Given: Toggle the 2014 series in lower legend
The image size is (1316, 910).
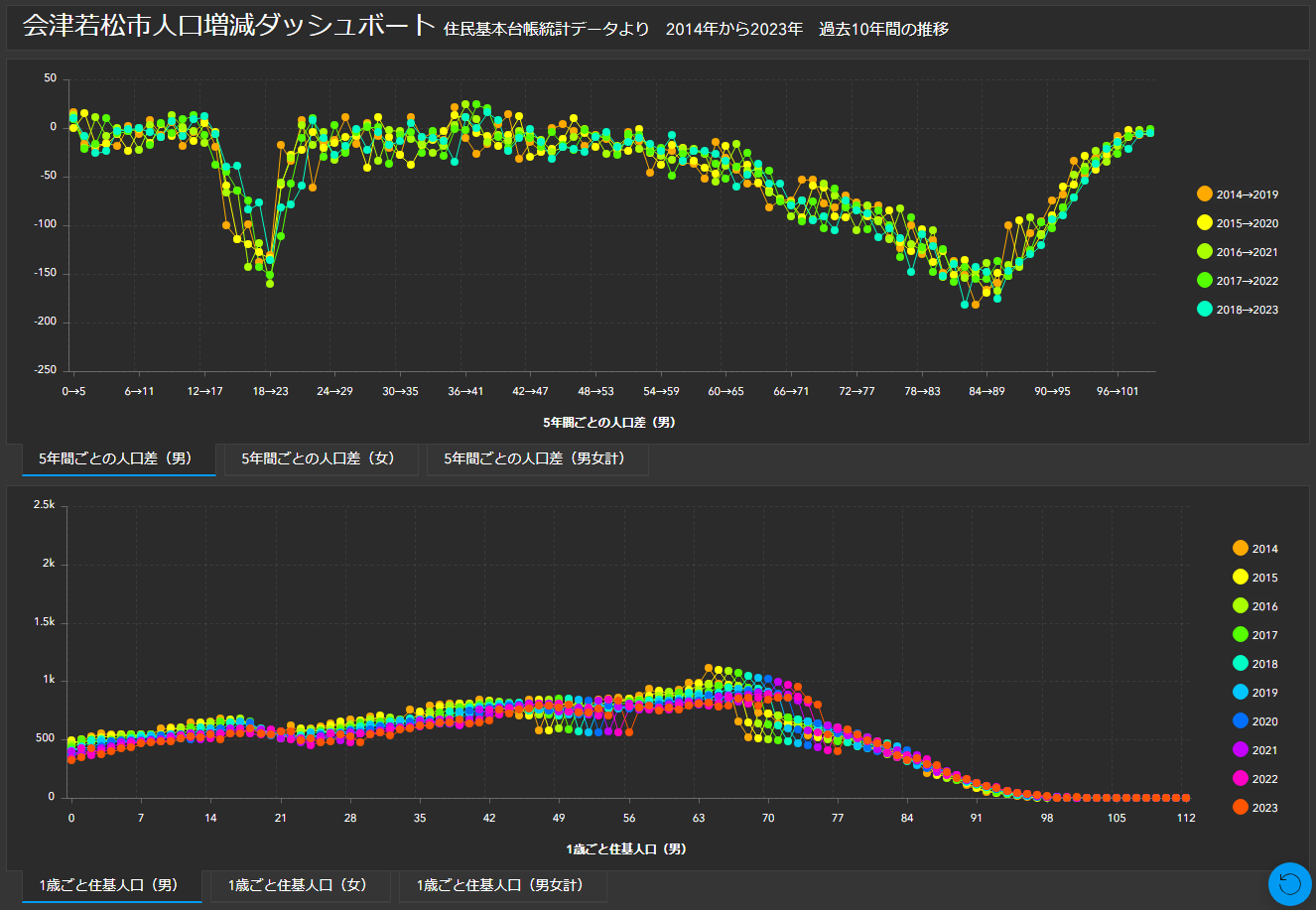Looking at the screenshot, I should [1255, 549].
